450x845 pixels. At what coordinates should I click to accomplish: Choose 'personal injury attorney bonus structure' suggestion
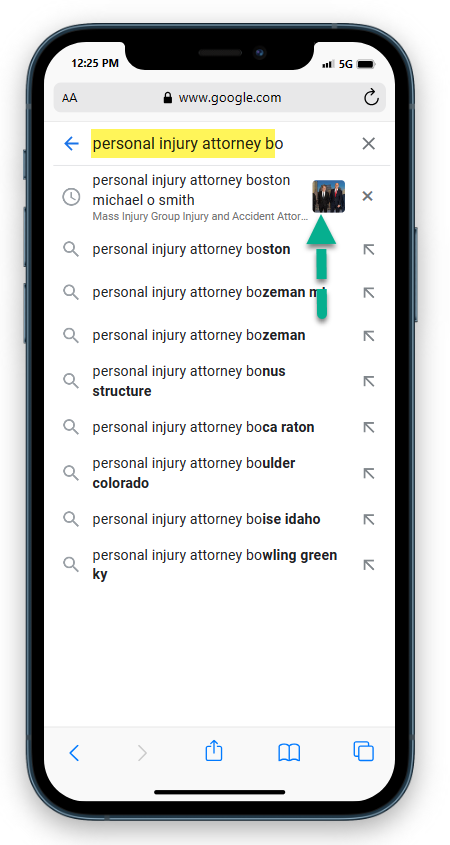coord(189,381)
